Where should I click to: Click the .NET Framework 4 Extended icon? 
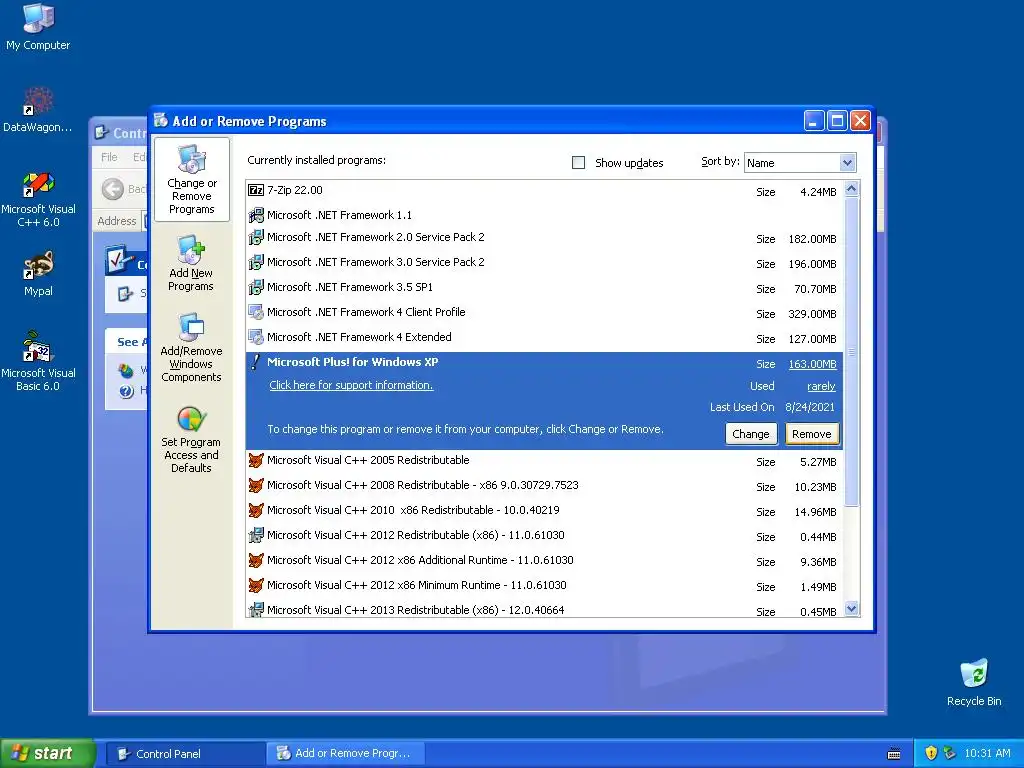256,337
